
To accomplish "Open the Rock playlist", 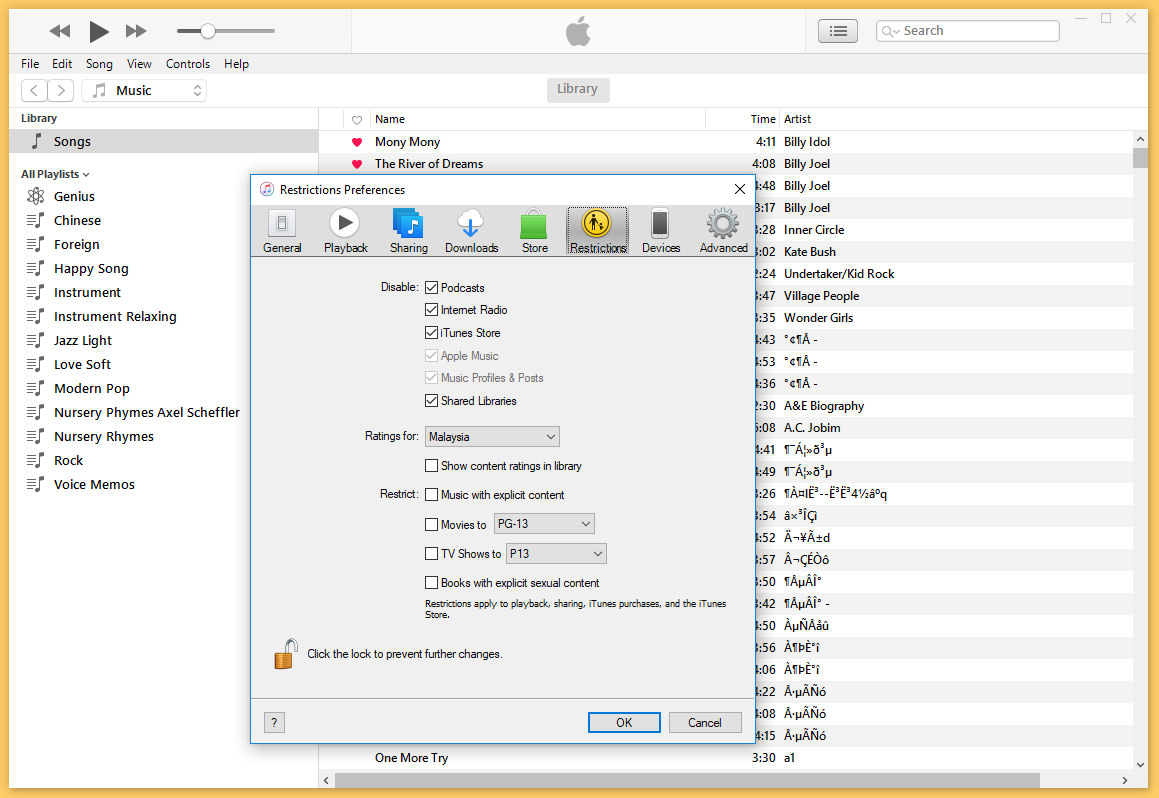I will click(68, 460).
